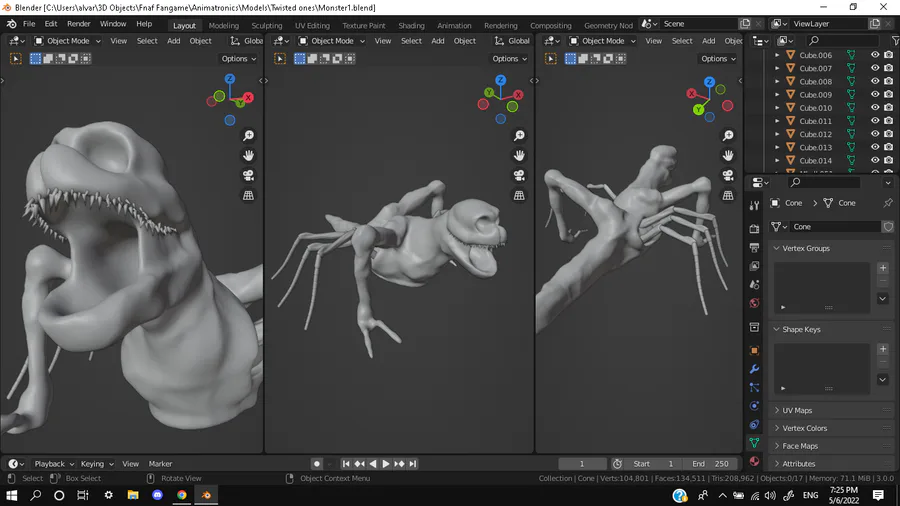Open the Particles properties tab

click(754, 387)
